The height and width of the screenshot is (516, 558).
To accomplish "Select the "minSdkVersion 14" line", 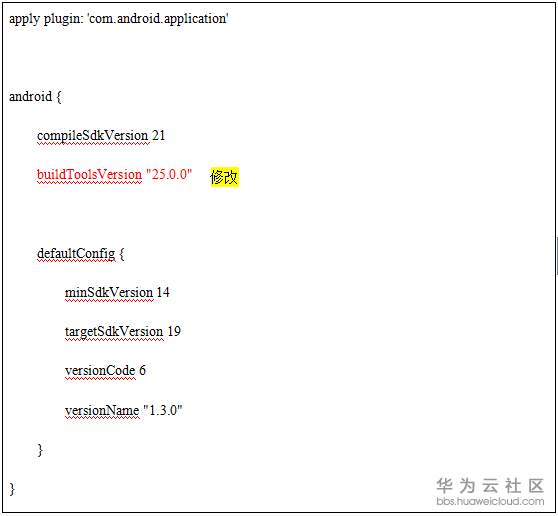I will (117, 293).
